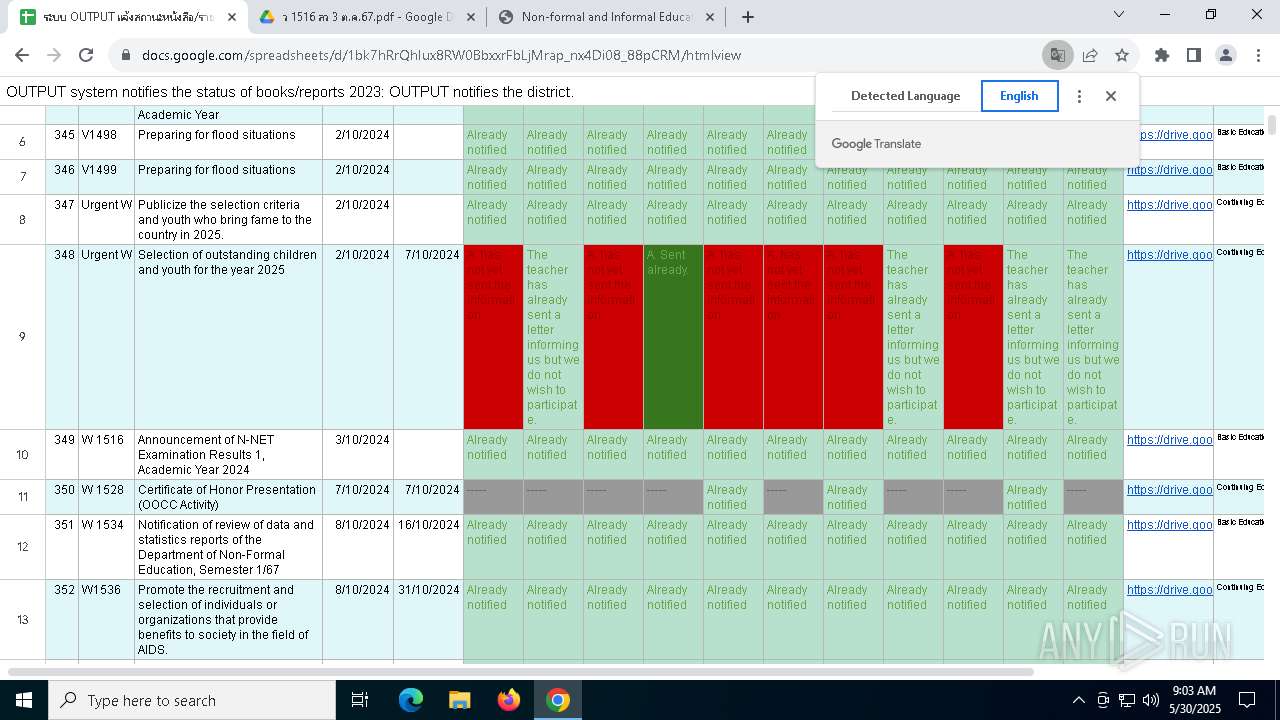Image resolution: width=1280 pixels, height=720 pixels.
Task: Open the notification center
Action: (1247, 700)
